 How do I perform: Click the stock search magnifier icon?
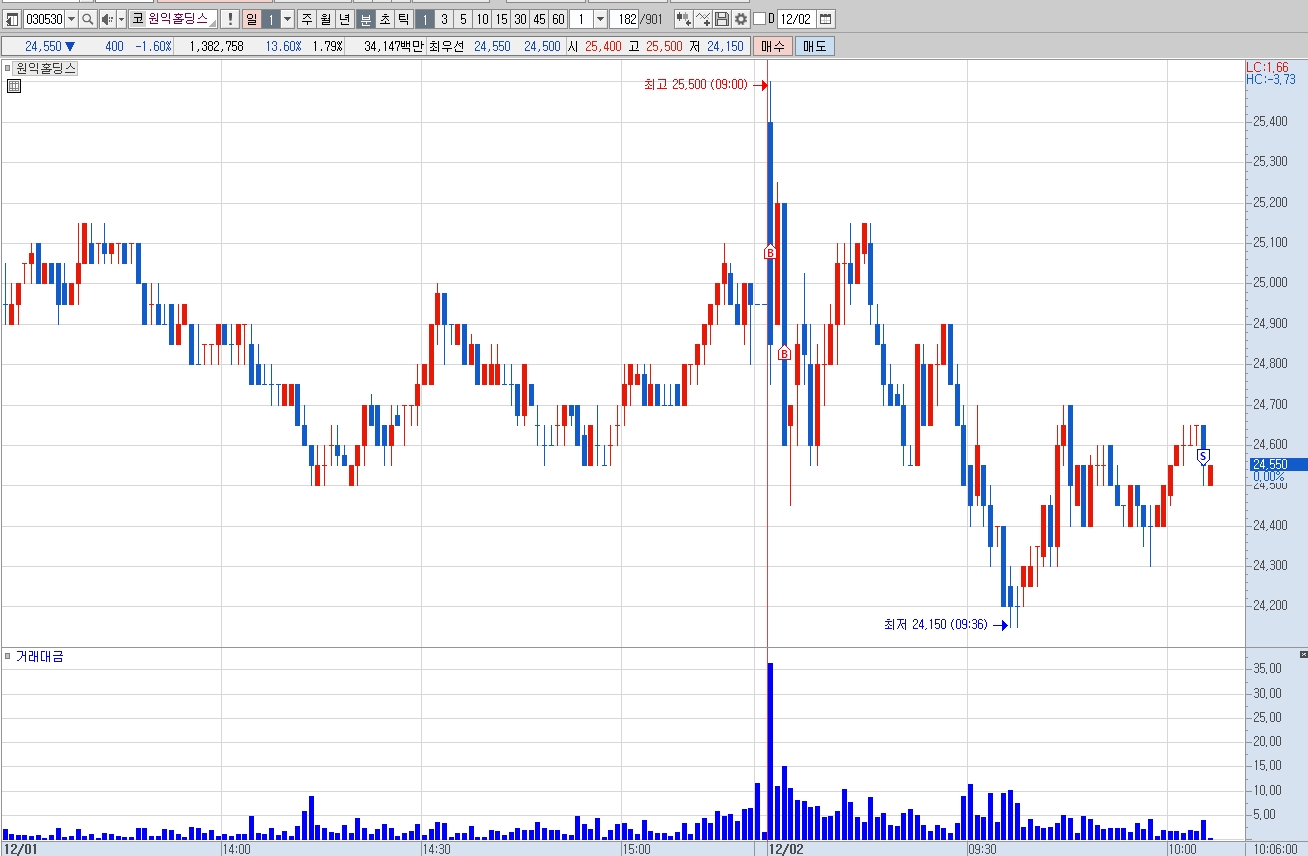pyautogui.click(x=87, y=19)
